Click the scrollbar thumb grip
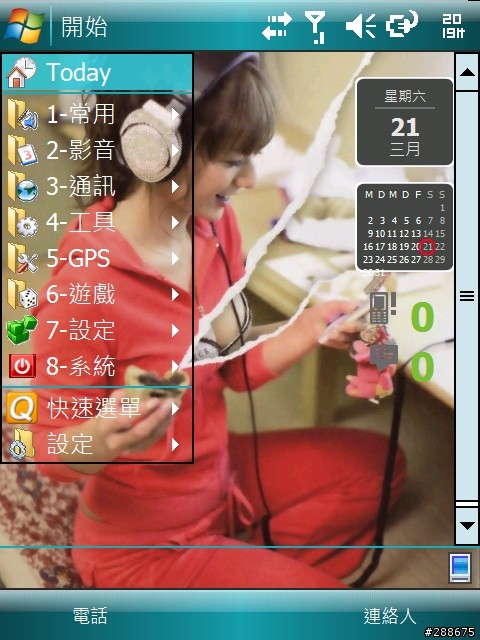480x640 pixels. point(467,296)
